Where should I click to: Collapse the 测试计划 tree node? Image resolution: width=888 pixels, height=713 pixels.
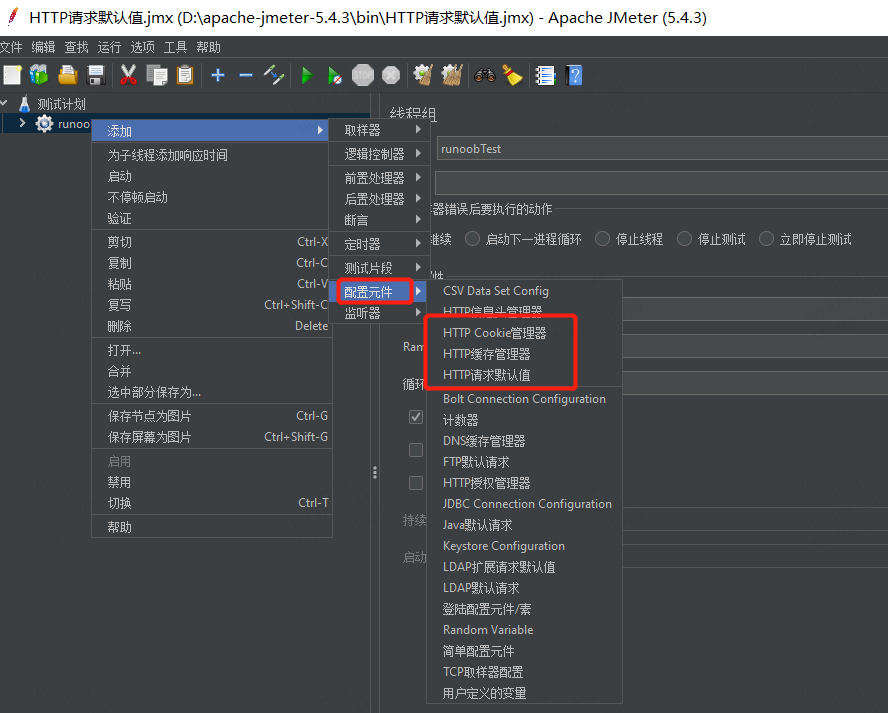[5, 104]
